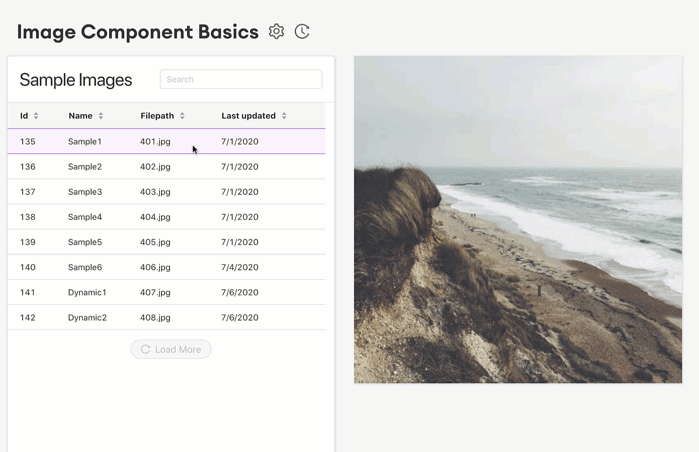Click the Id 139 cell
The width and height of the screenshot is (699, 452).
(x=28, y=242)
